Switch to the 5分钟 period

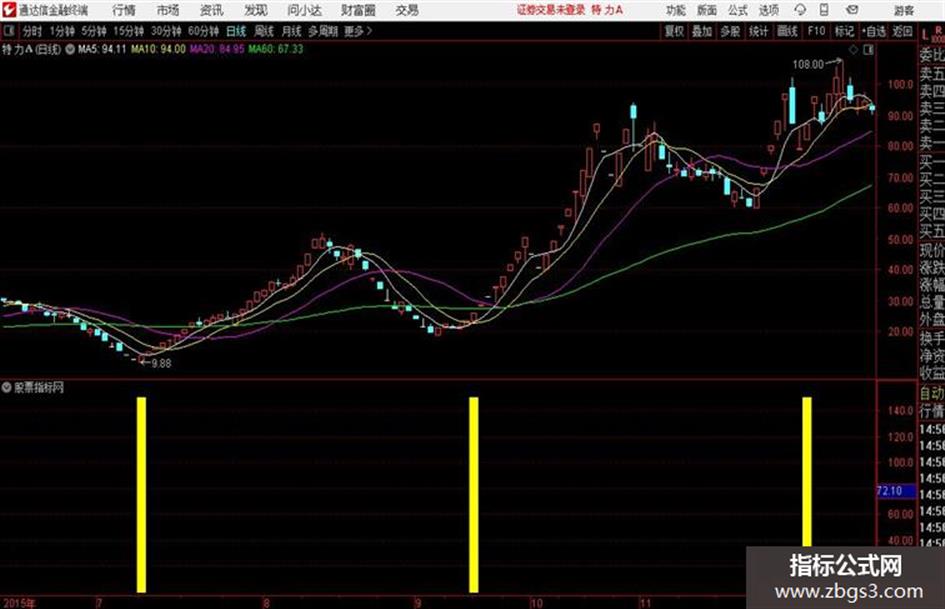[x=94, y=31]
